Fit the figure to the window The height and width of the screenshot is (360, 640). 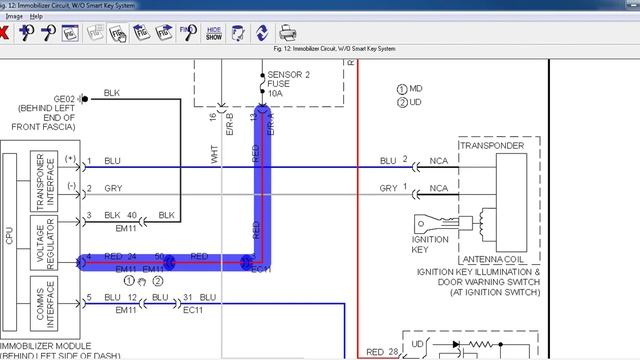tap(70, 33)
